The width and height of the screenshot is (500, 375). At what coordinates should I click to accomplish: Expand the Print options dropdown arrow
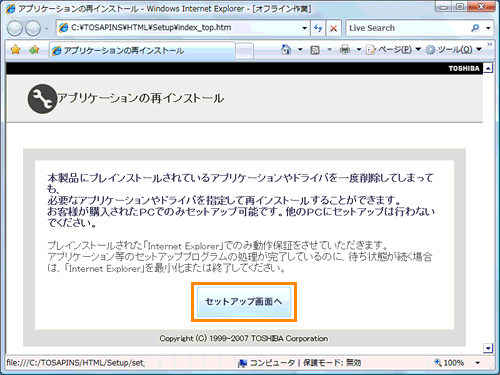(x=359, y=50)
